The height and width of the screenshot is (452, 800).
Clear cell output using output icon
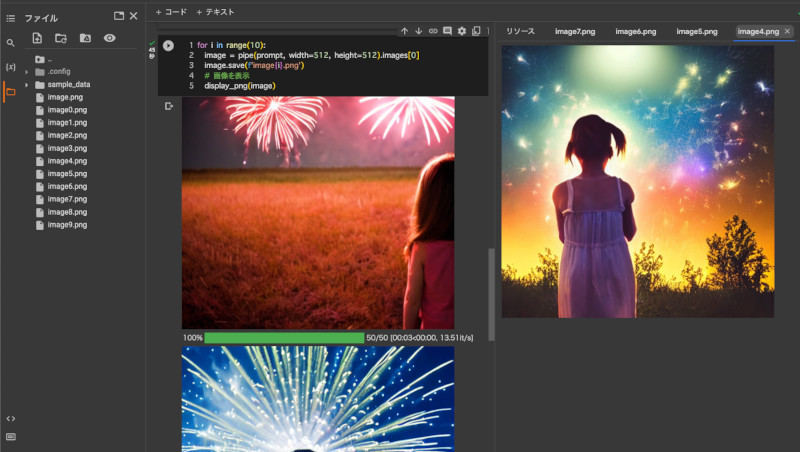tap(168, 106)
